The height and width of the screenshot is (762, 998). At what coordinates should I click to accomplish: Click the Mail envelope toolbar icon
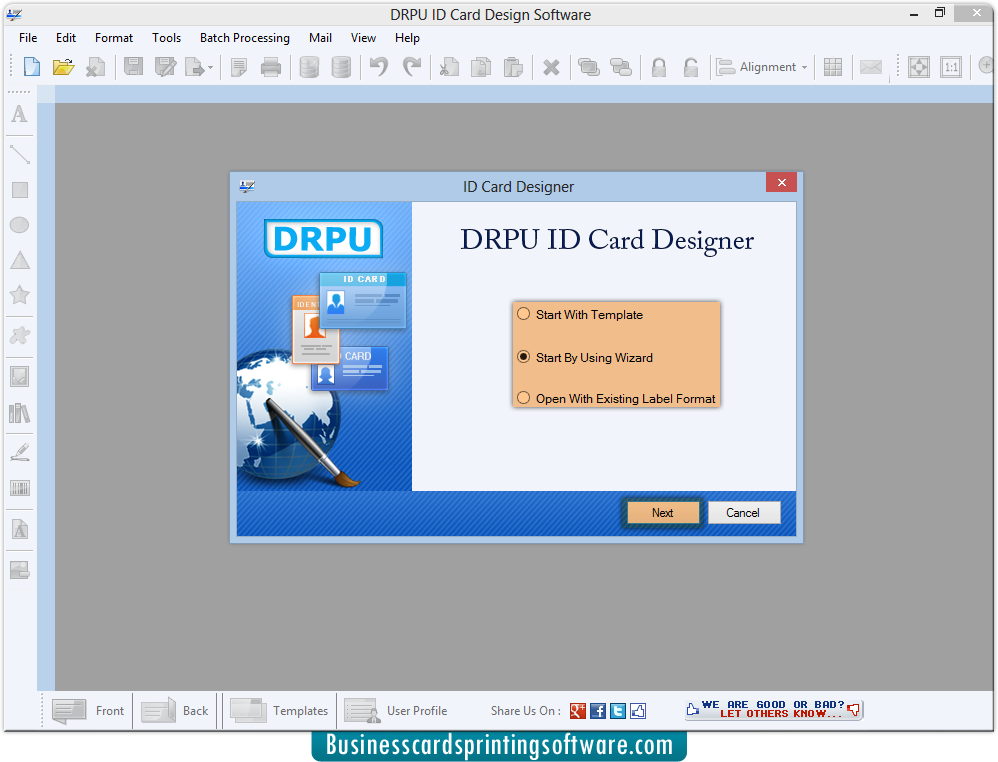871,67
